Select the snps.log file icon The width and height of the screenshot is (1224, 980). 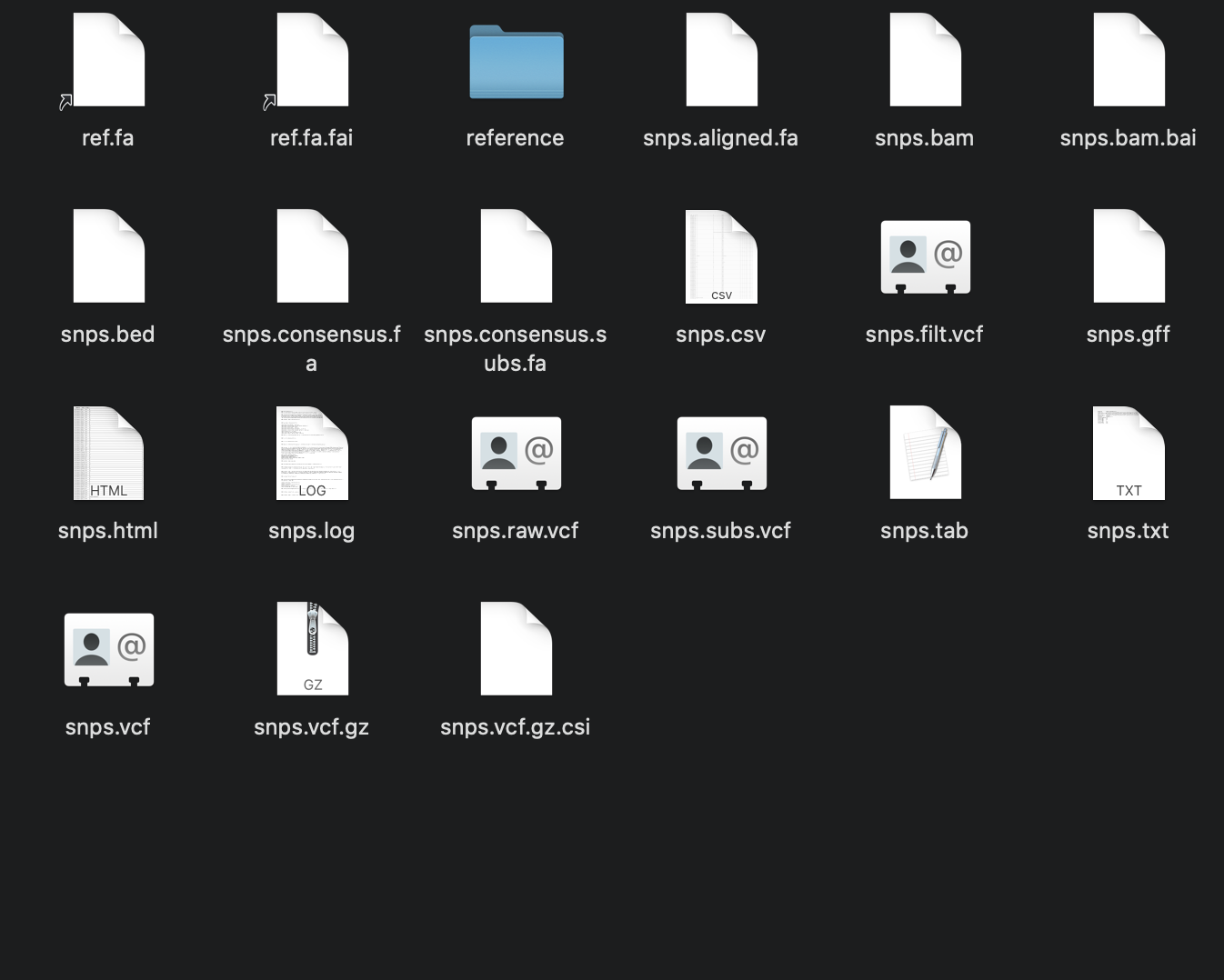pyautogui.click(x=311, y=453)
